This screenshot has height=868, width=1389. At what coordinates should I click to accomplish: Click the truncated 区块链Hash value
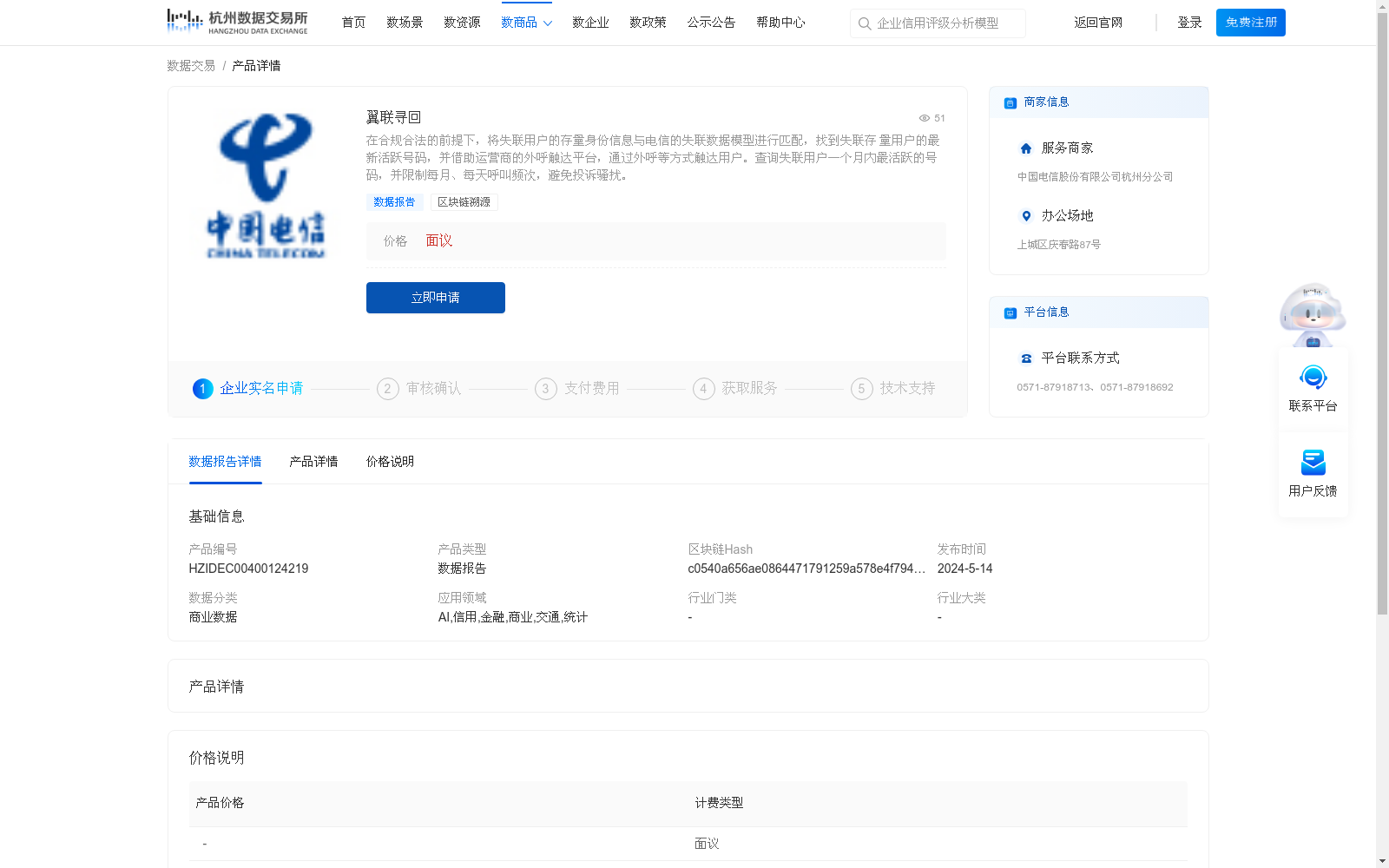[806, 569]
